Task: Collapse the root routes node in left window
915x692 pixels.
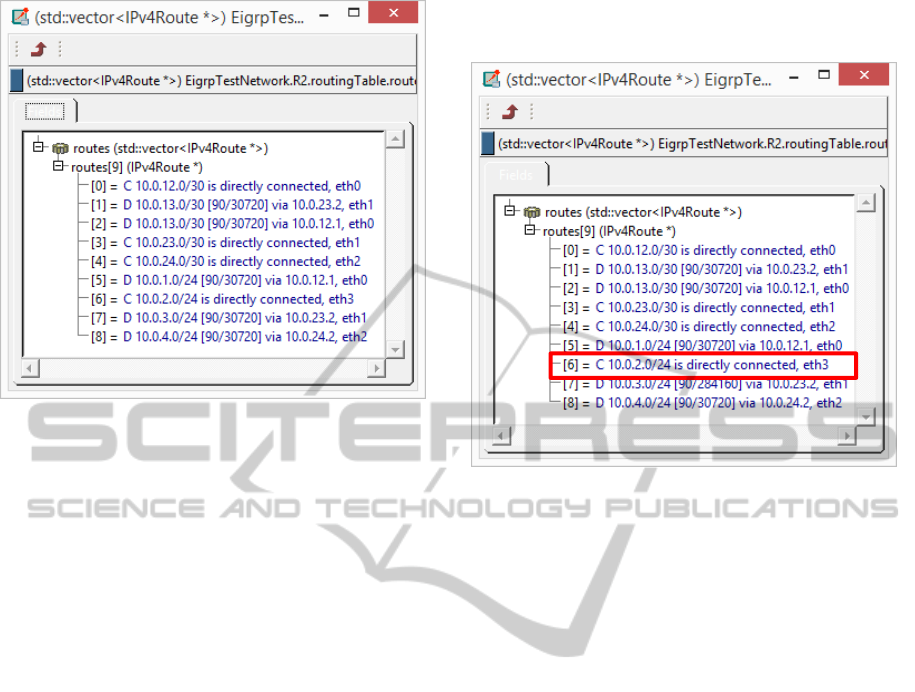Action: pyautogui.click(x=39, y=147)
